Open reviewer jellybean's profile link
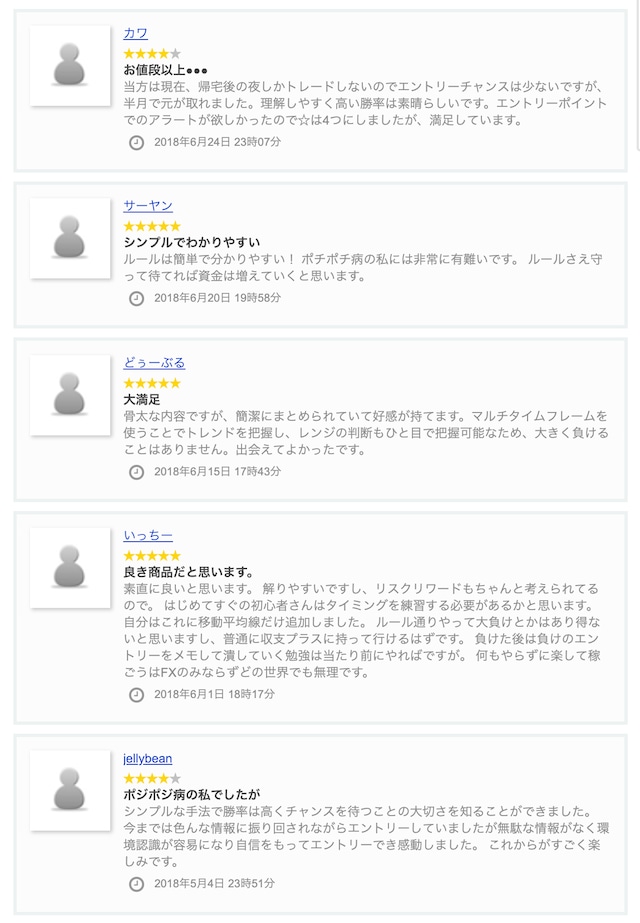The width and height of the screenshot is (640, 923). pyautogui.click(x=148, y=759)
